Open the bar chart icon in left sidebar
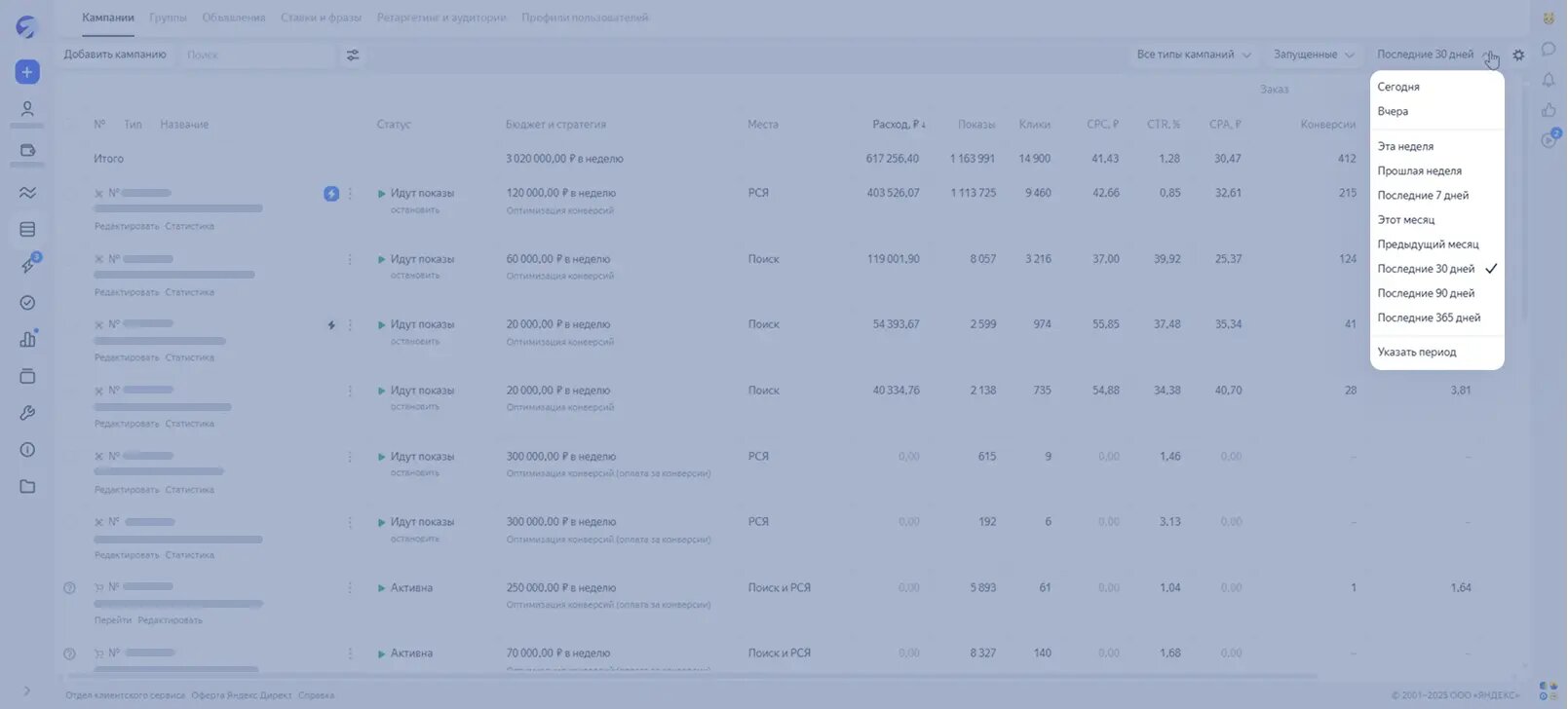This screenshot has width=1568, height=709. pos(27,339)
